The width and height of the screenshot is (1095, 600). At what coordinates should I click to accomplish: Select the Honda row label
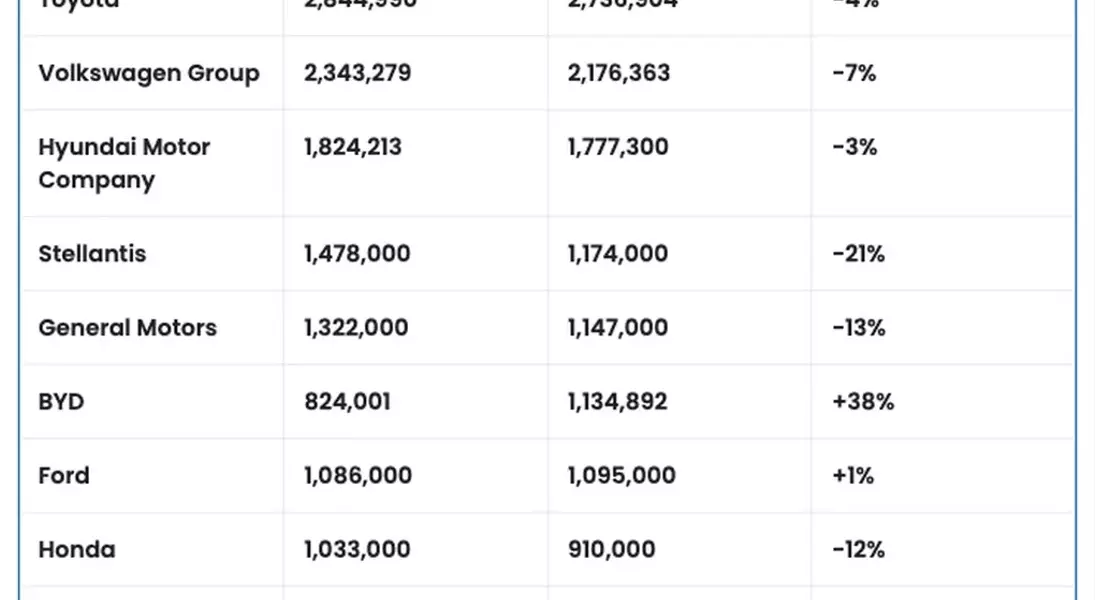[x=77, y=550]
